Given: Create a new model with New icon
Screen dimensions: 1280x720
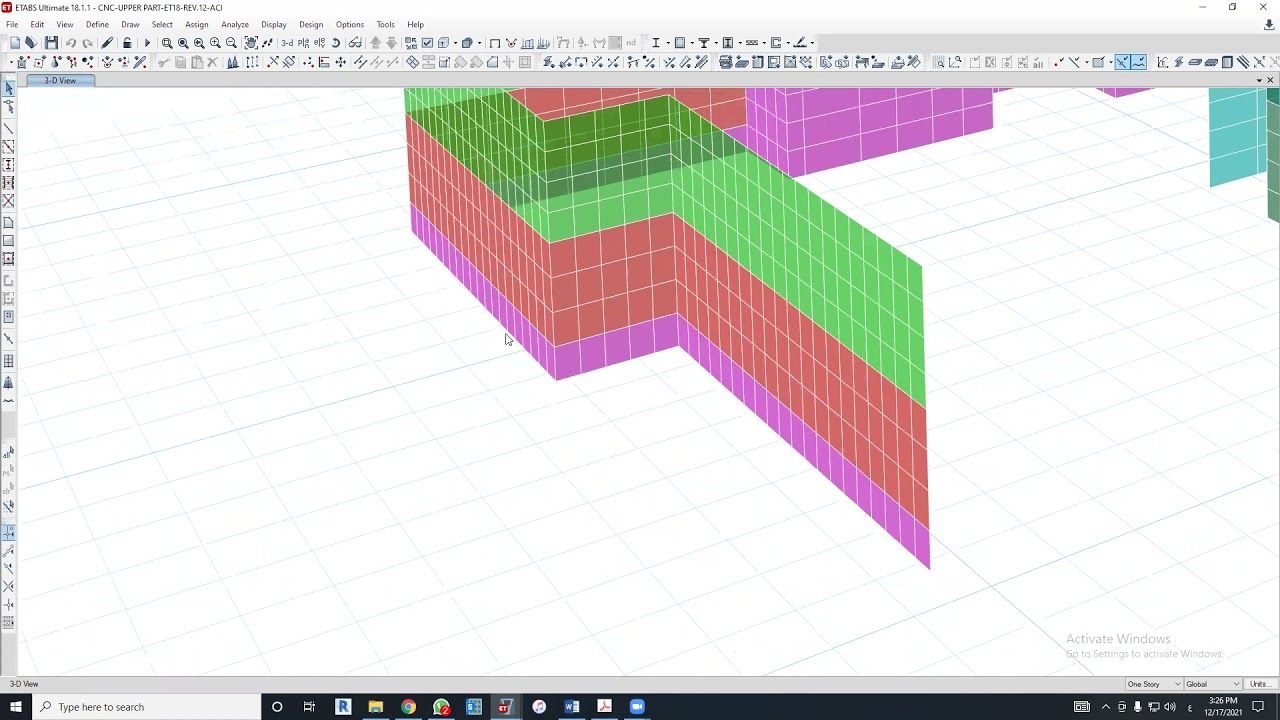Looking at the screenshot, I should pos(15,43).
